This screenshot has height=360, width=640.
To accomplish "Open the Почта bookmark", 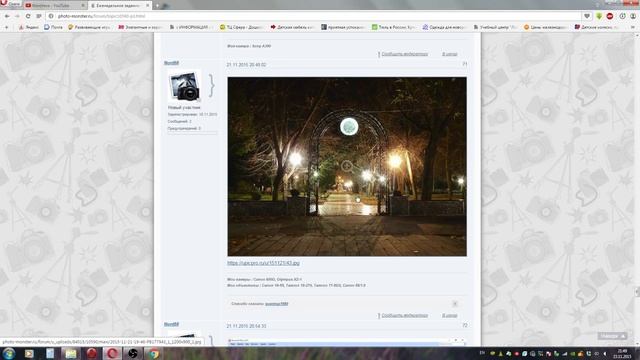I will point(53,27).
